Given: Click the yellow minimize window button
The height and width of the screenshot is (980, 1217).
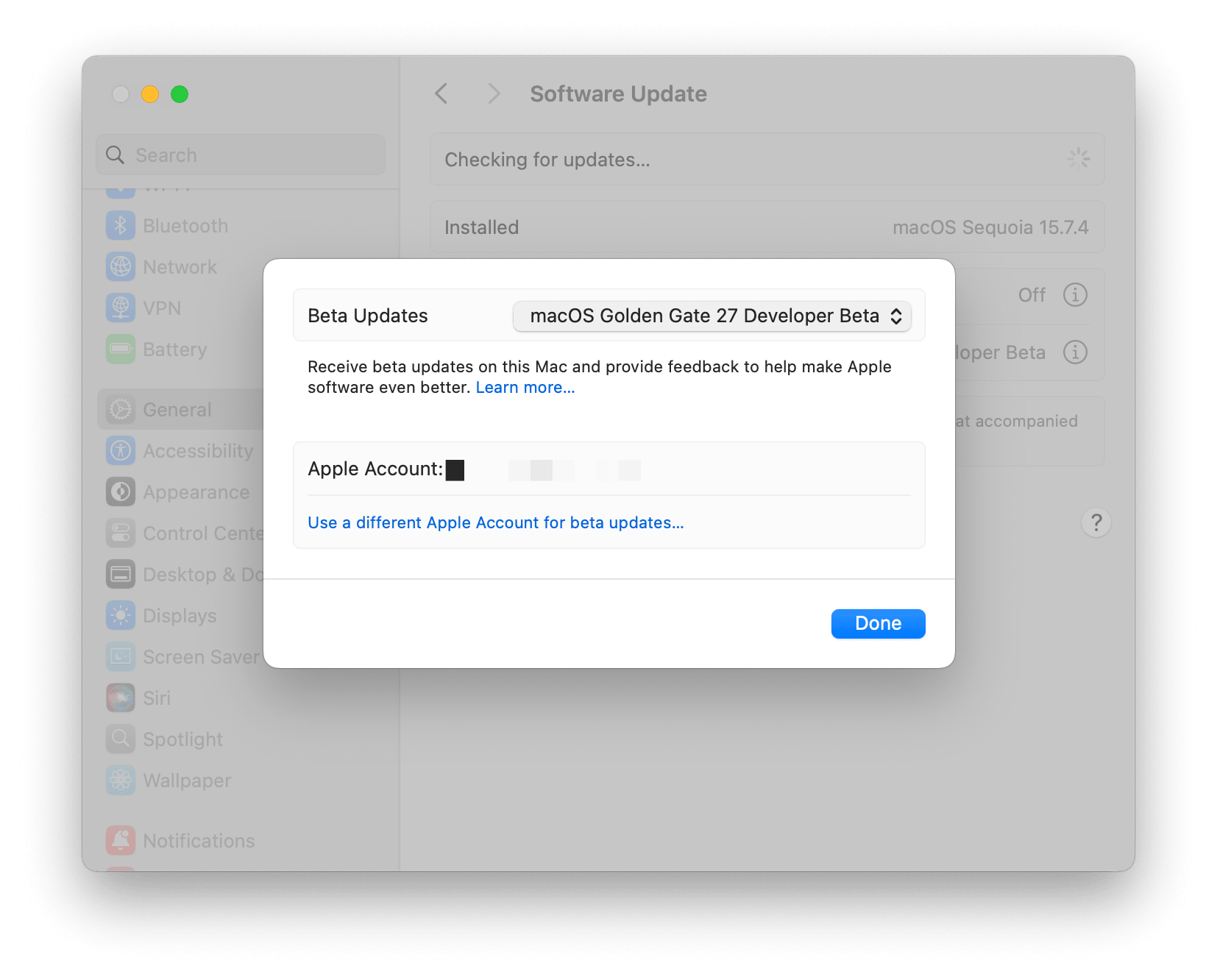Looking at the screenshot, I should pyautogui.click(x=150, y=94).
